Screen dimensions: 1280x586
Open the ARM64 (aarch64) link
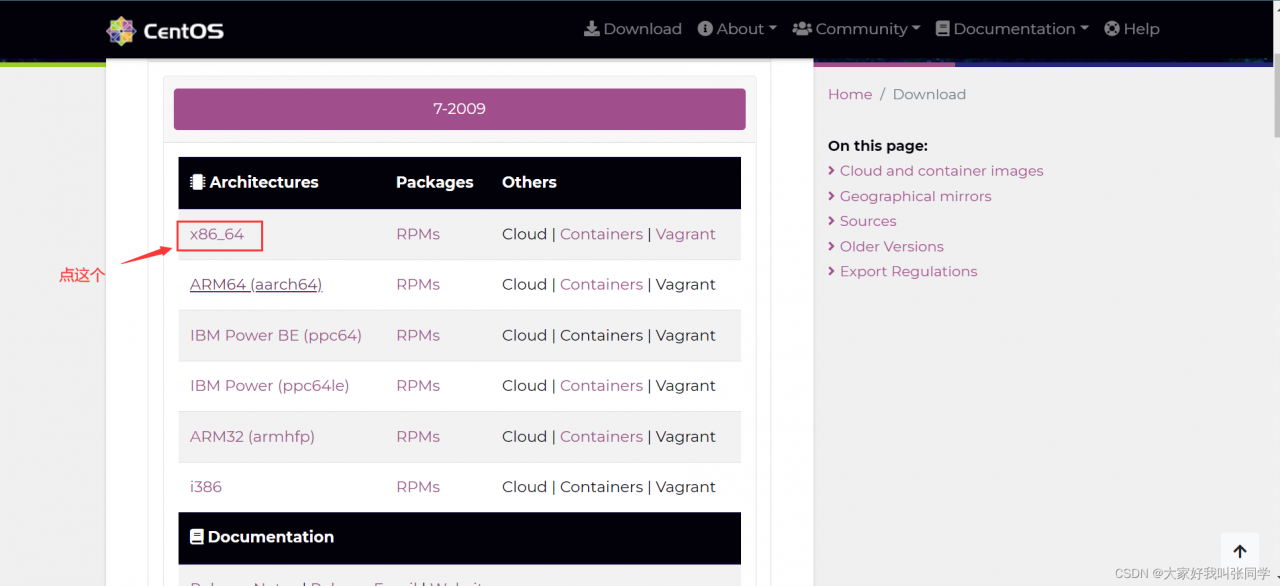[256, 285]
